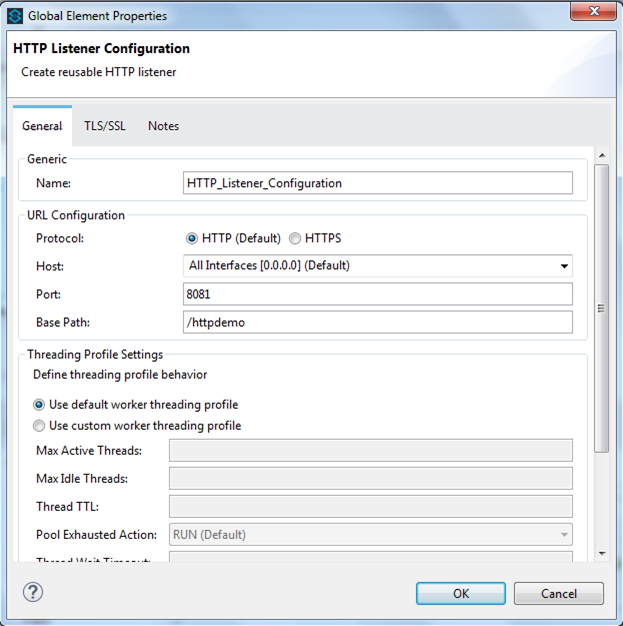The image size is (623, 626).
Task: Click the Name text field
Action: pyautogui.click(x=378, y=183)
